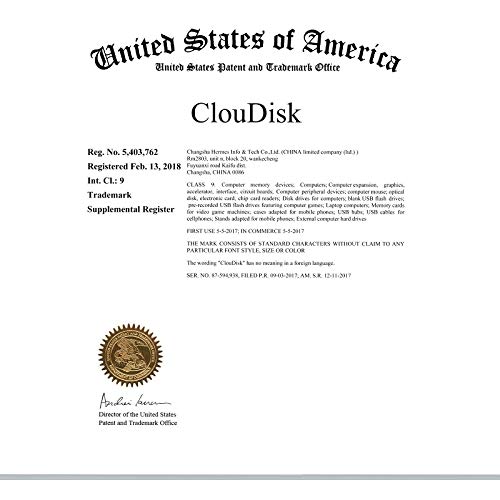500x500 pixels.
Task: Click the 'Supplemental Register' label
Action: click(131, 210)
